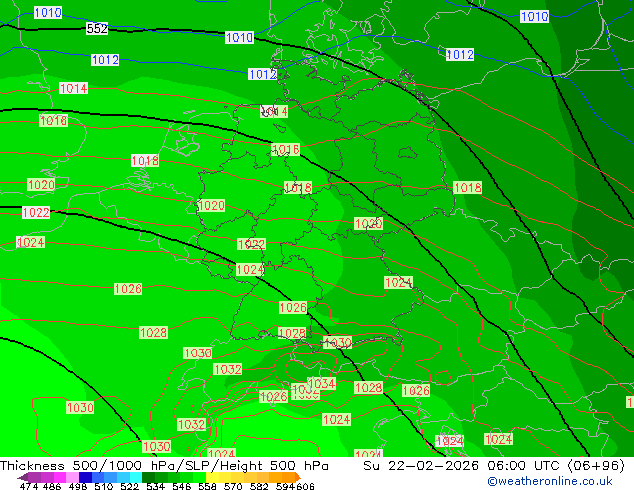634x490 pixels.
Task: Click the 1024 label at far left edge
Action: click(30, 243)
